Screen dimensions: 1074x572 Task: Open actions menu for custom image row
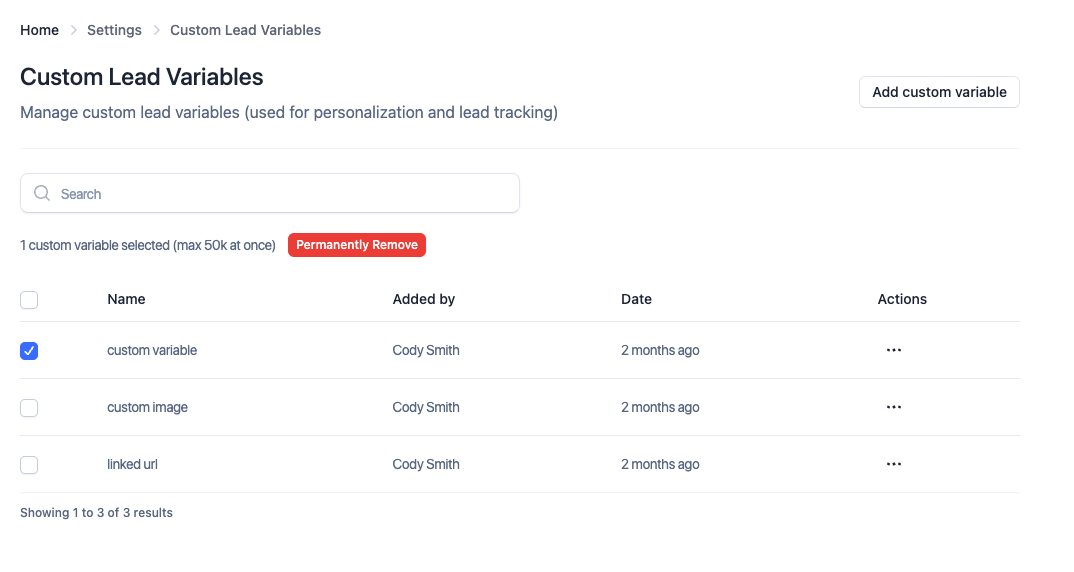[894, 407]
